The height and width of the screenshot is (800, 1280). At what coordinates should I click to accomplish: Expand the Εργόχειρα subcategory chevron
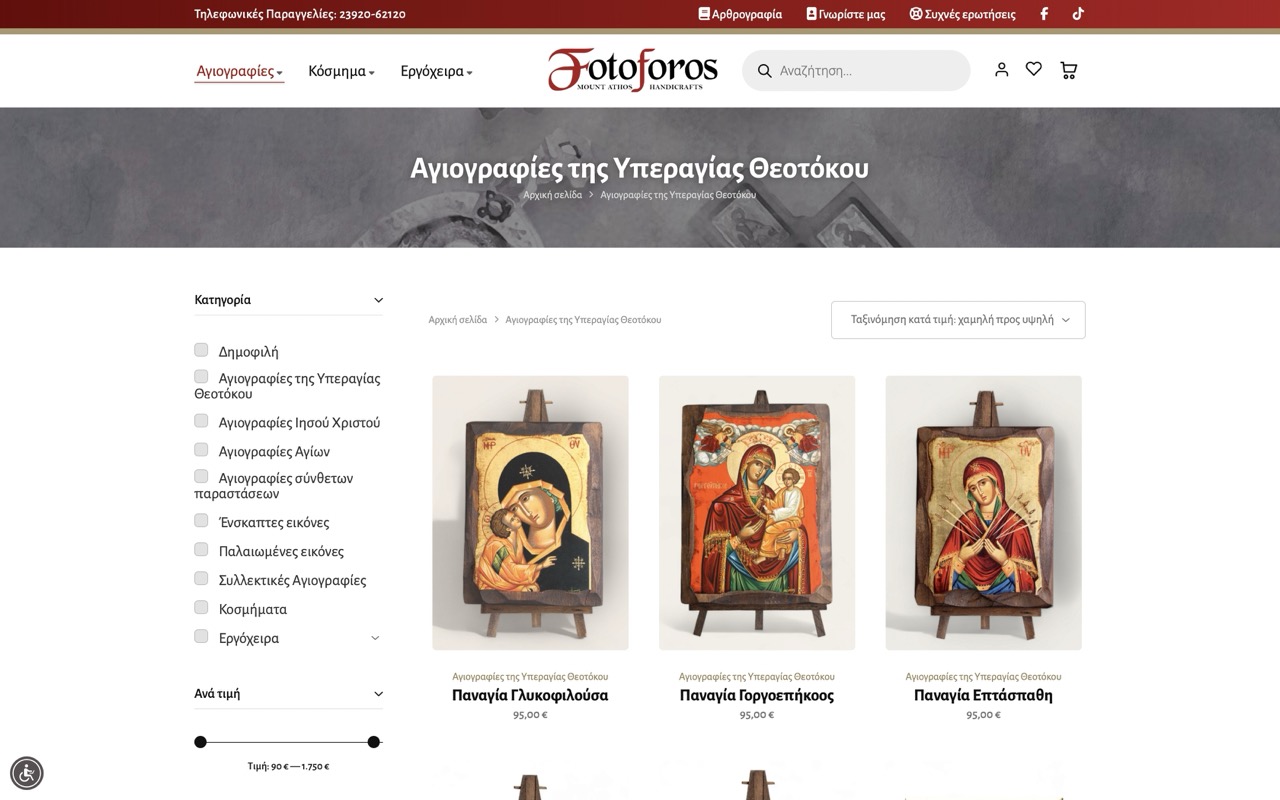(x=375, y=638)
